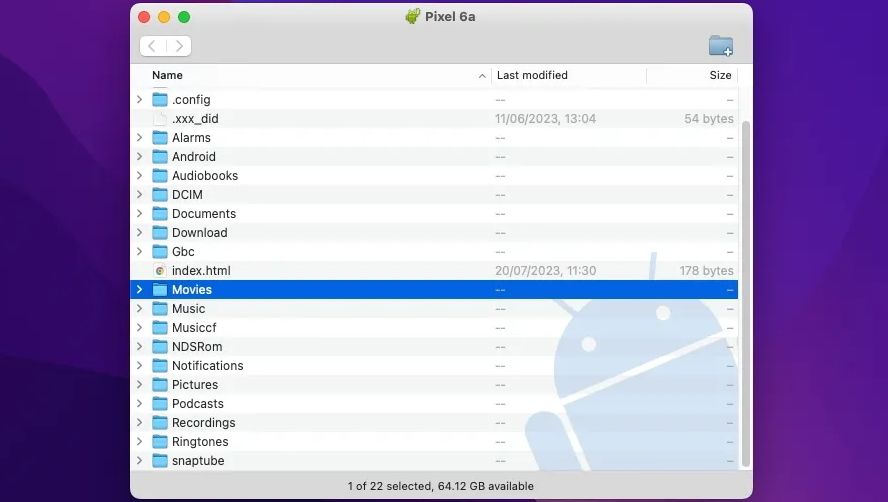This screenshot has width=888, height=502.
Task: Click the '64.12 GB available' status text
Action: click(x=486, y=486)
